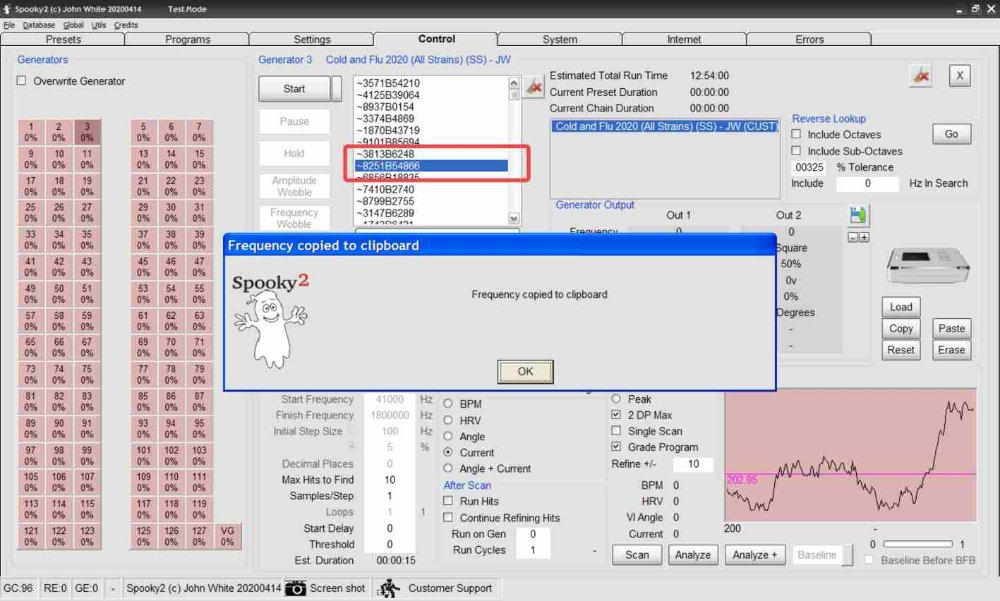Check the Include Octaves option
Viewport: 1000px width, 601px height.
point(797,134)
